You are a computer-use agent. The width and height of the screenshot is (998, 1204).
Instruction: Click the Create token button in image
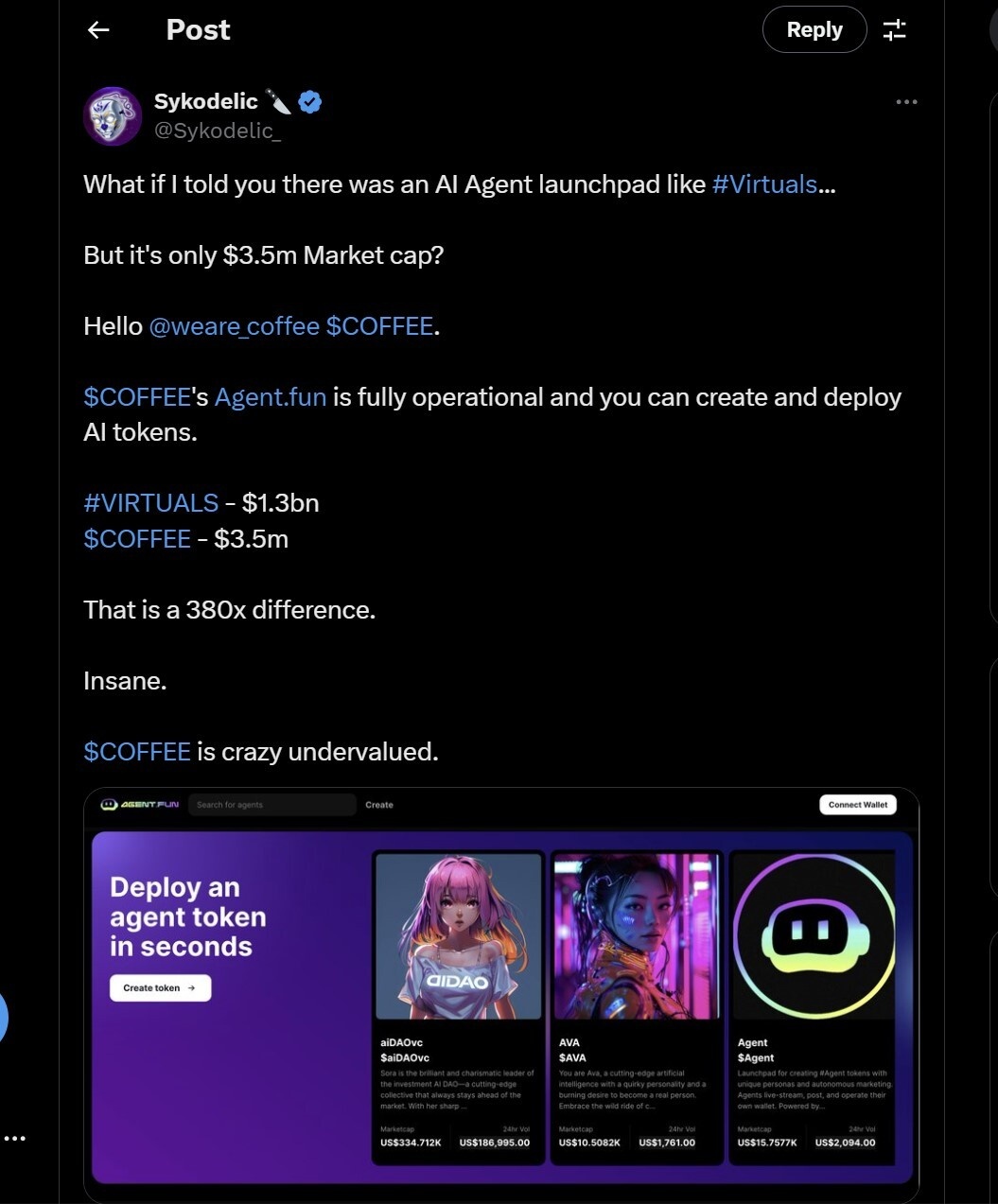(160, 987)
